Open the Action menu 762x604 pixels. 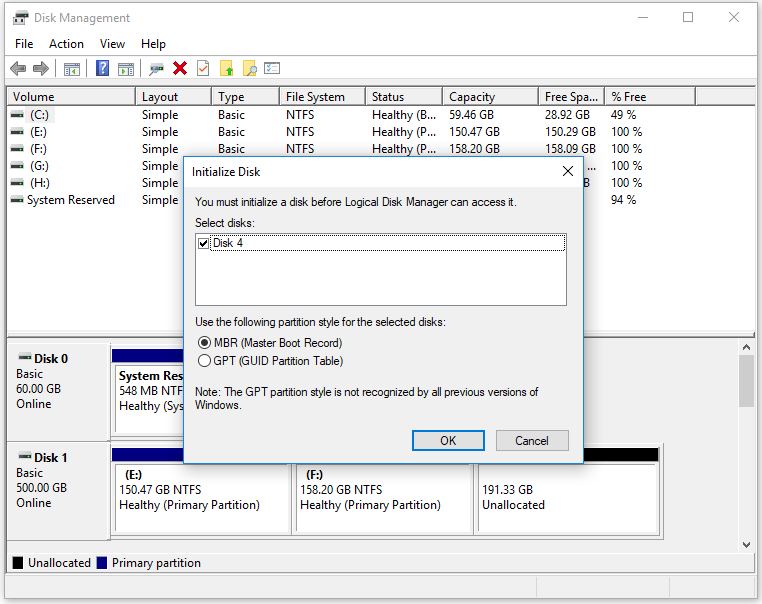[66, 44]
